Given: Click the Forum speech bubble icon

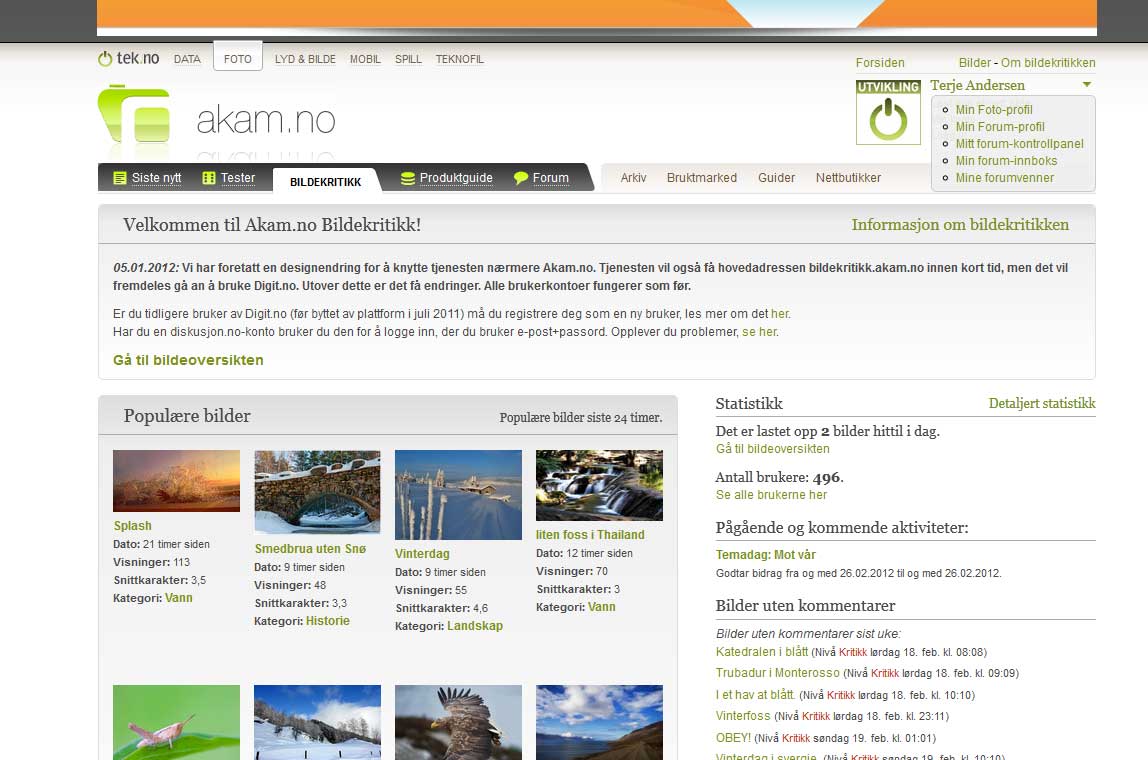Looking at the screenshot, I should pyautogui.click(x=521, y=178).
